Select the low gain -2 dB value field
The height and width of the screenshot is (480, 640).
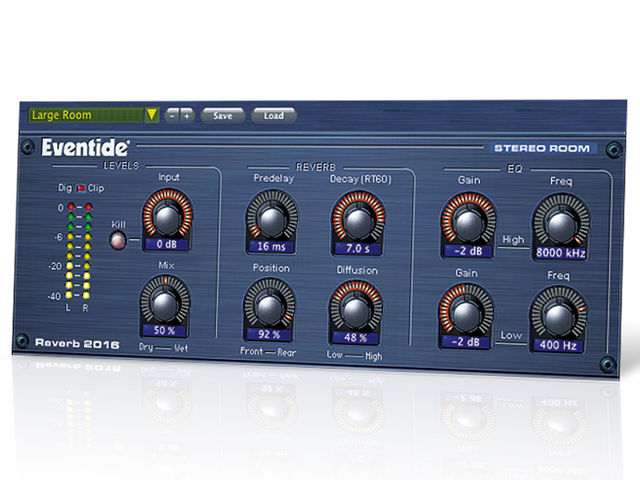[x=465, y=342]
